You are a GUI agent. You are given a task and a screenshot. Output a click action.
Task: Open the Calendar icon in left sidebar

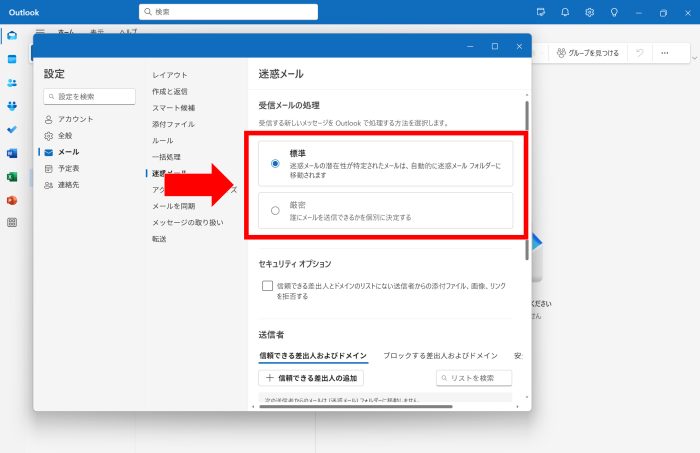point(12,59)
